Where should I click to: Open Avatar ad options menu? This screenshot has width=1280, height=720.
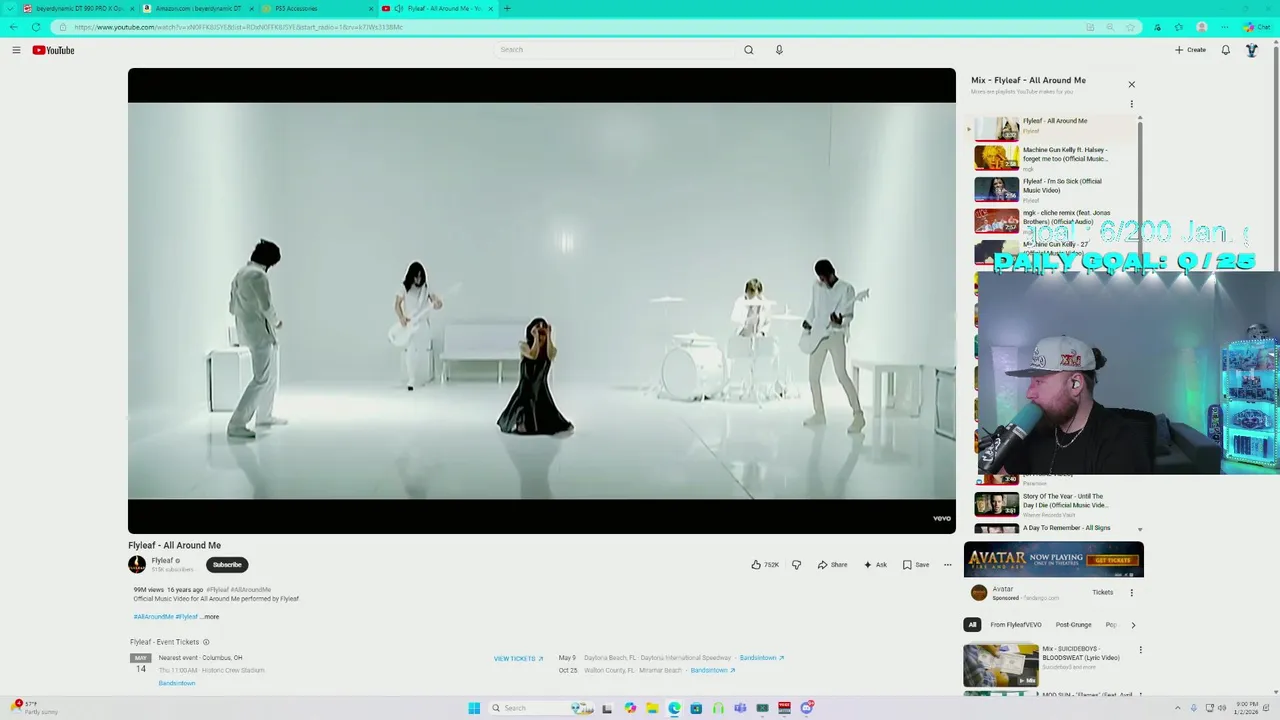coord(1131,592)
